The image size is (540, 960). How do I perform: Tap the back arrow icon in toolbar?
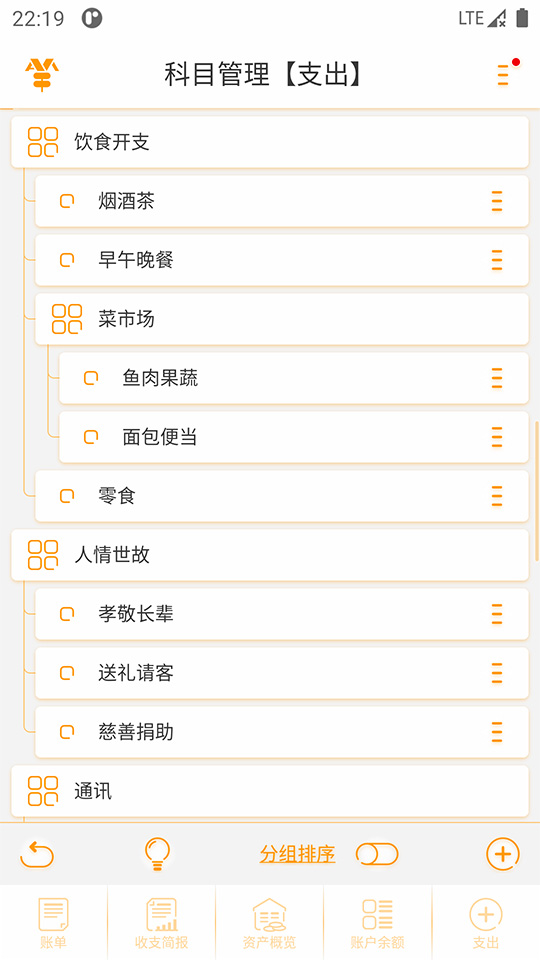37,854
